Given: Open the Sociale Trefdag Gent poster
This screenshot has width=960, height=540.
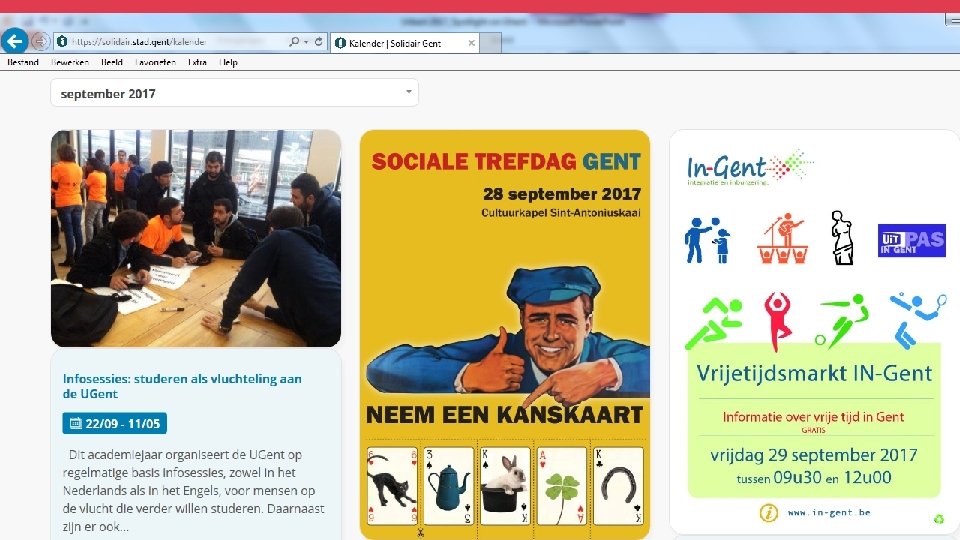Looking at the screenshot, I should point(505,334).
